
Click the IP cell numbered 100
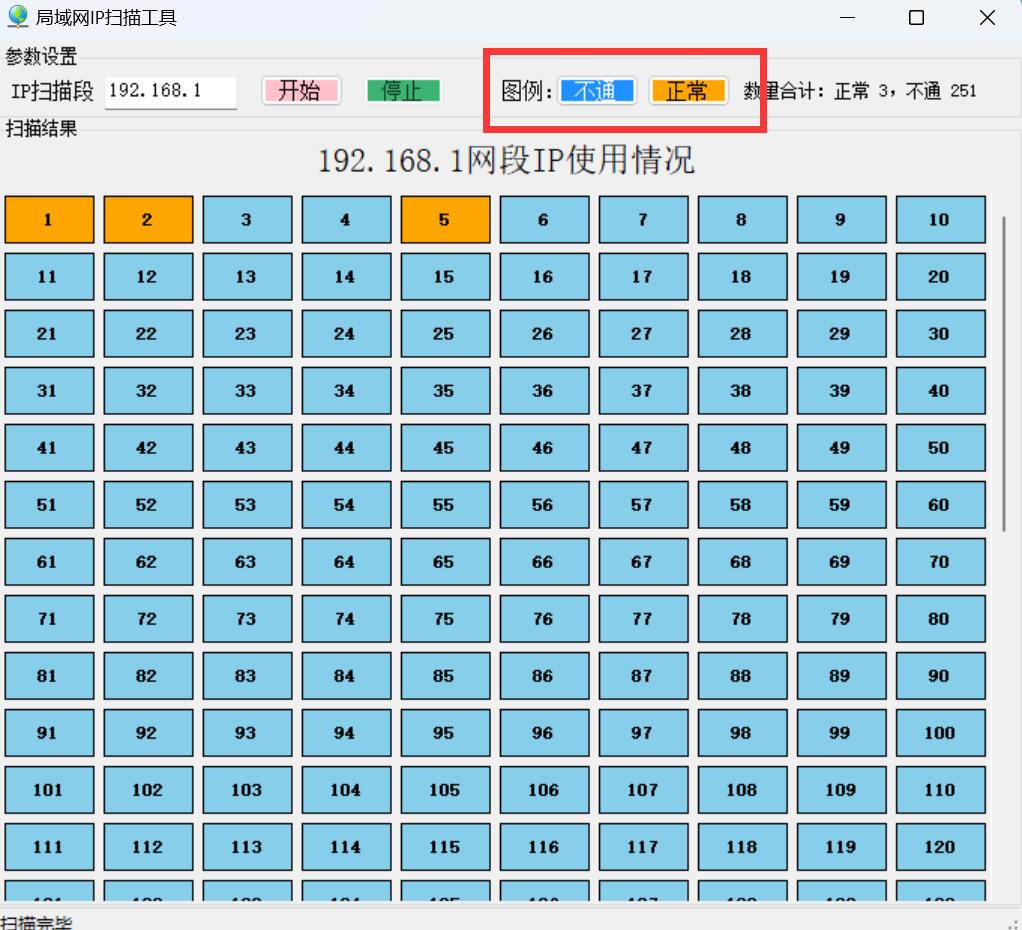pyautogui.click(x=940, y=733)
